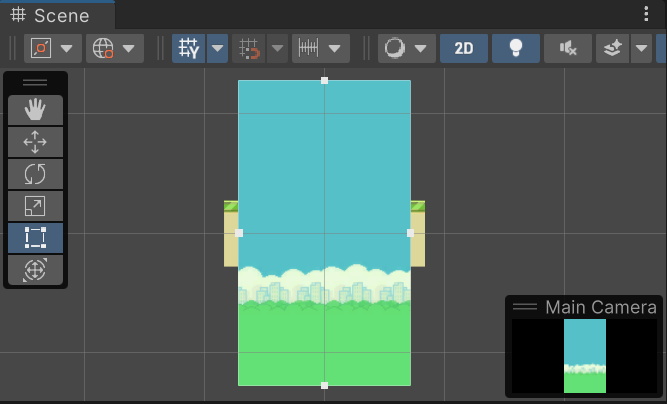Click the tool handle pivot position icon
667x404 pixels.
(42, 48)
